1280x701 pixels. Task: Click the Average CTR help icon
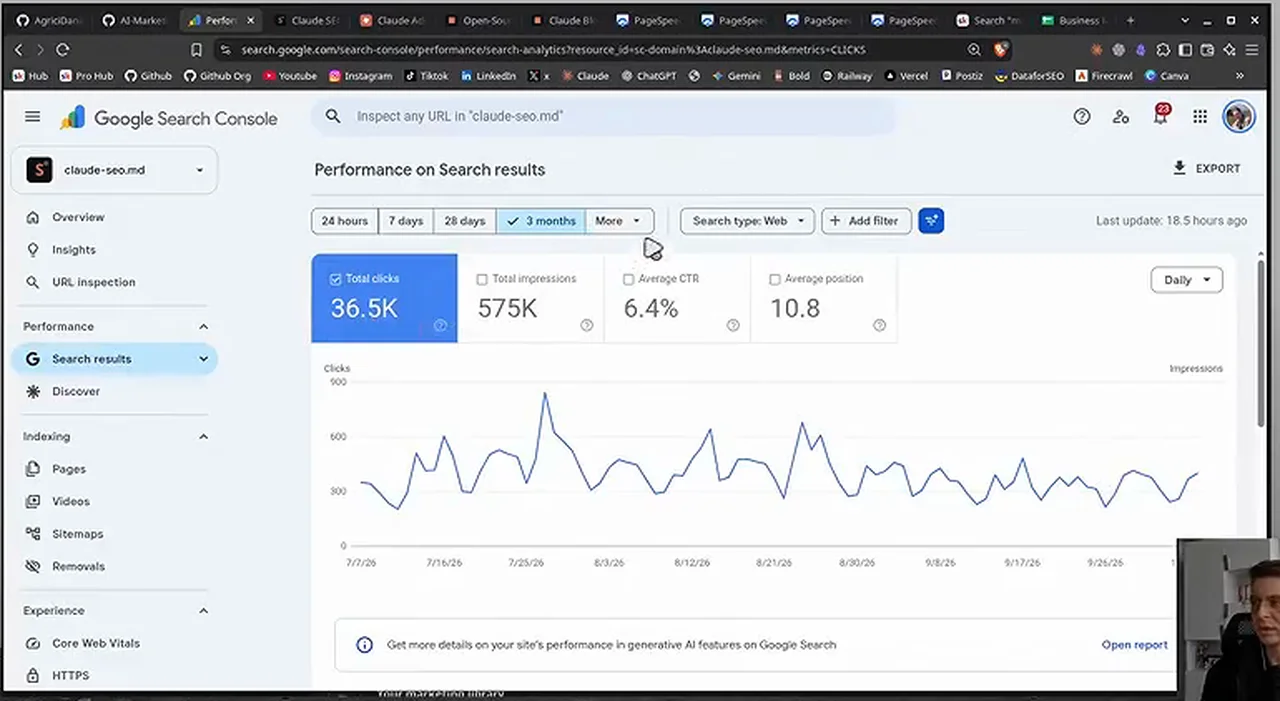point(733,325)
